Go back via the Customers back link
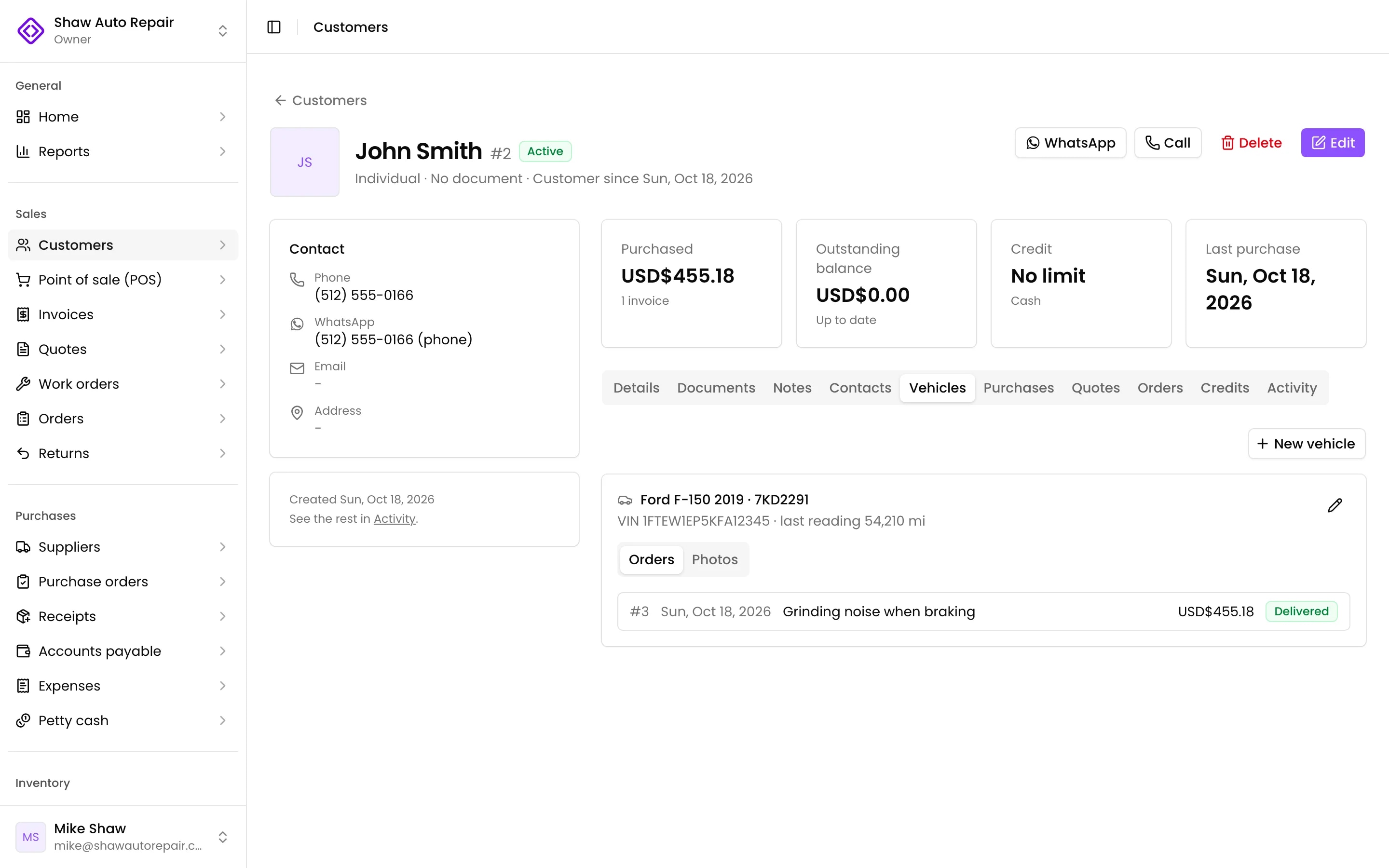The width and height of the screenshot is (1389, 868). [x=320, y=100]
